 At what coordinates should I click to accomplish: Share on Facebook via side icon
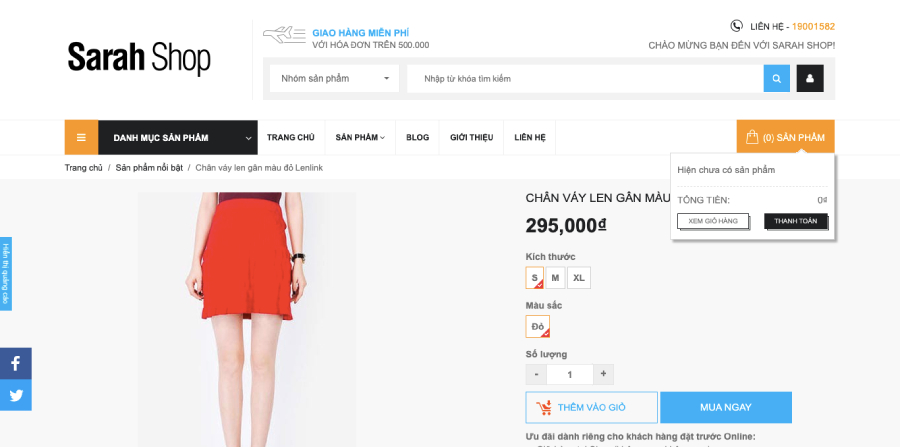pyautogui.click(x=16, y=363)
